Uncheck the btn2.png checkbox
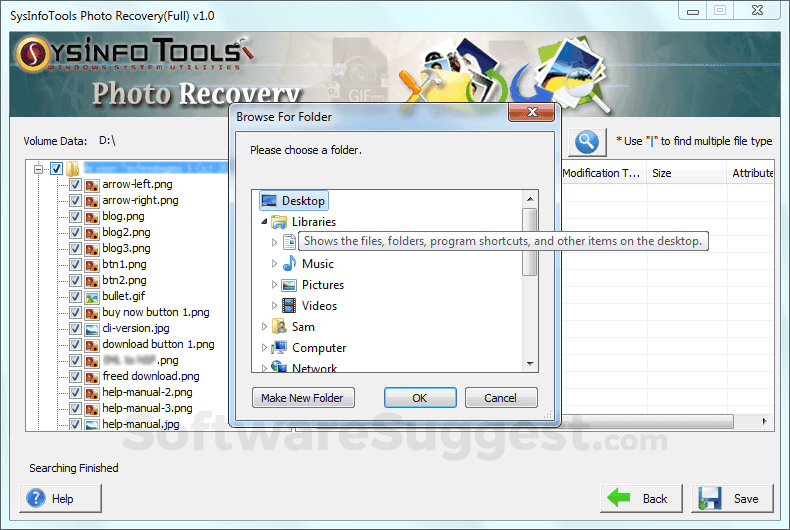The width and height of the screenshot is (790, 530). 75,281
